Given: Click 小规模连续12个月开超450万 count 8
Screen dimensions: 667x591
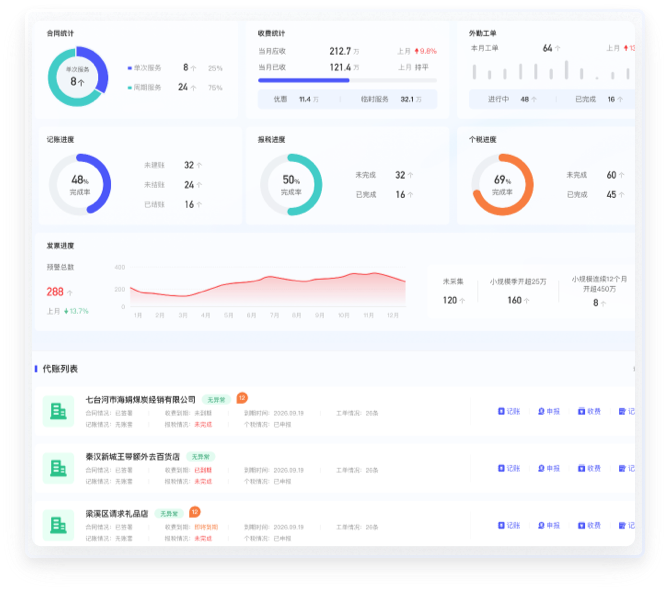Looking at the screenshot, I should [x=599, y=303].
